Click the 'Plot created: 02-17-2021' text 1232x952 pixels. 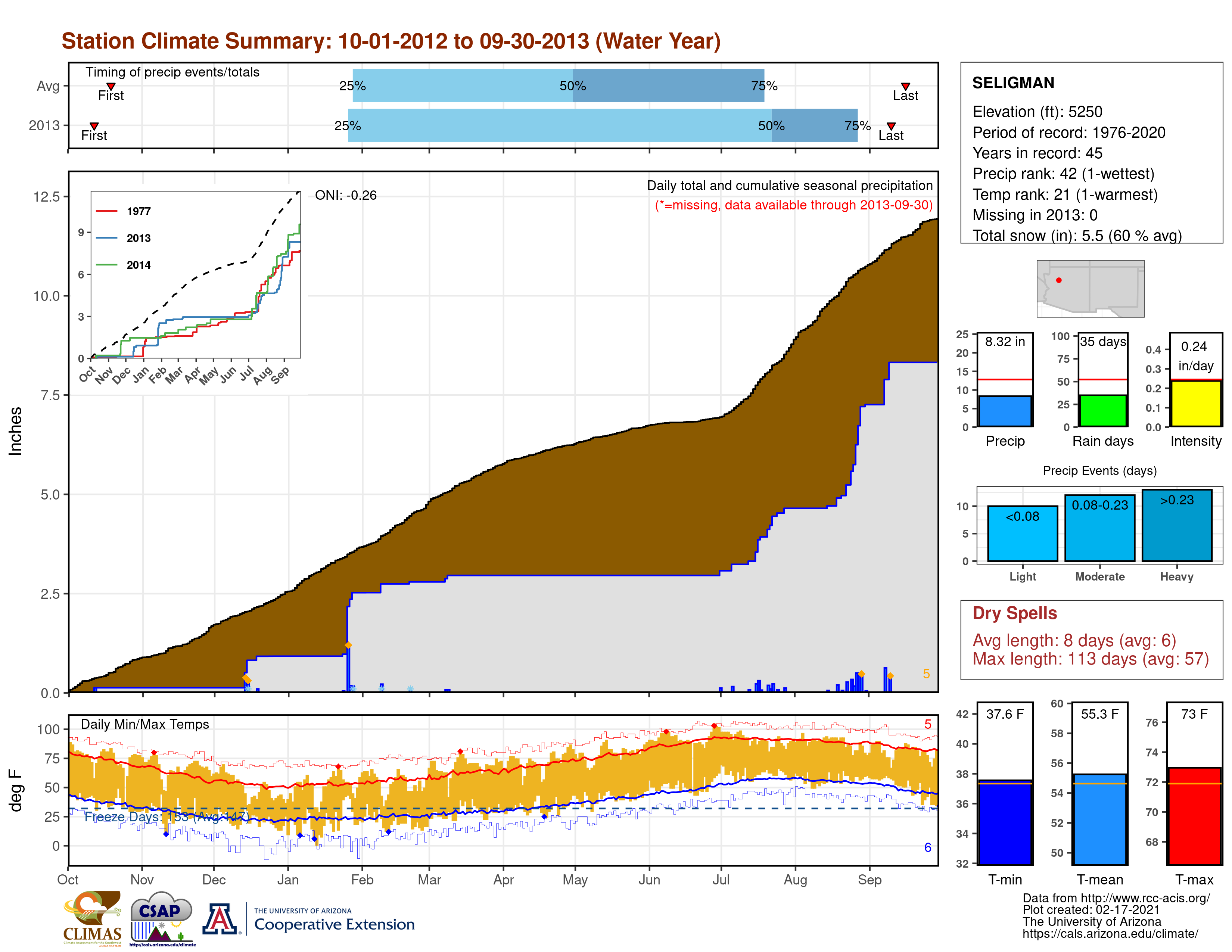point(1091,910)
